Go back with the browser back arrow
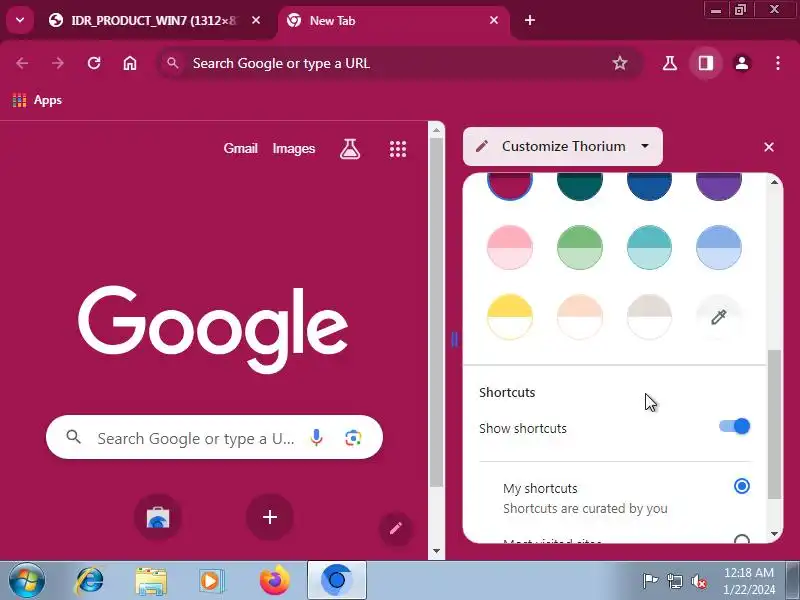The height and width of the screenshot is (600, 800). pyautogui.click(x=22, y=63)
